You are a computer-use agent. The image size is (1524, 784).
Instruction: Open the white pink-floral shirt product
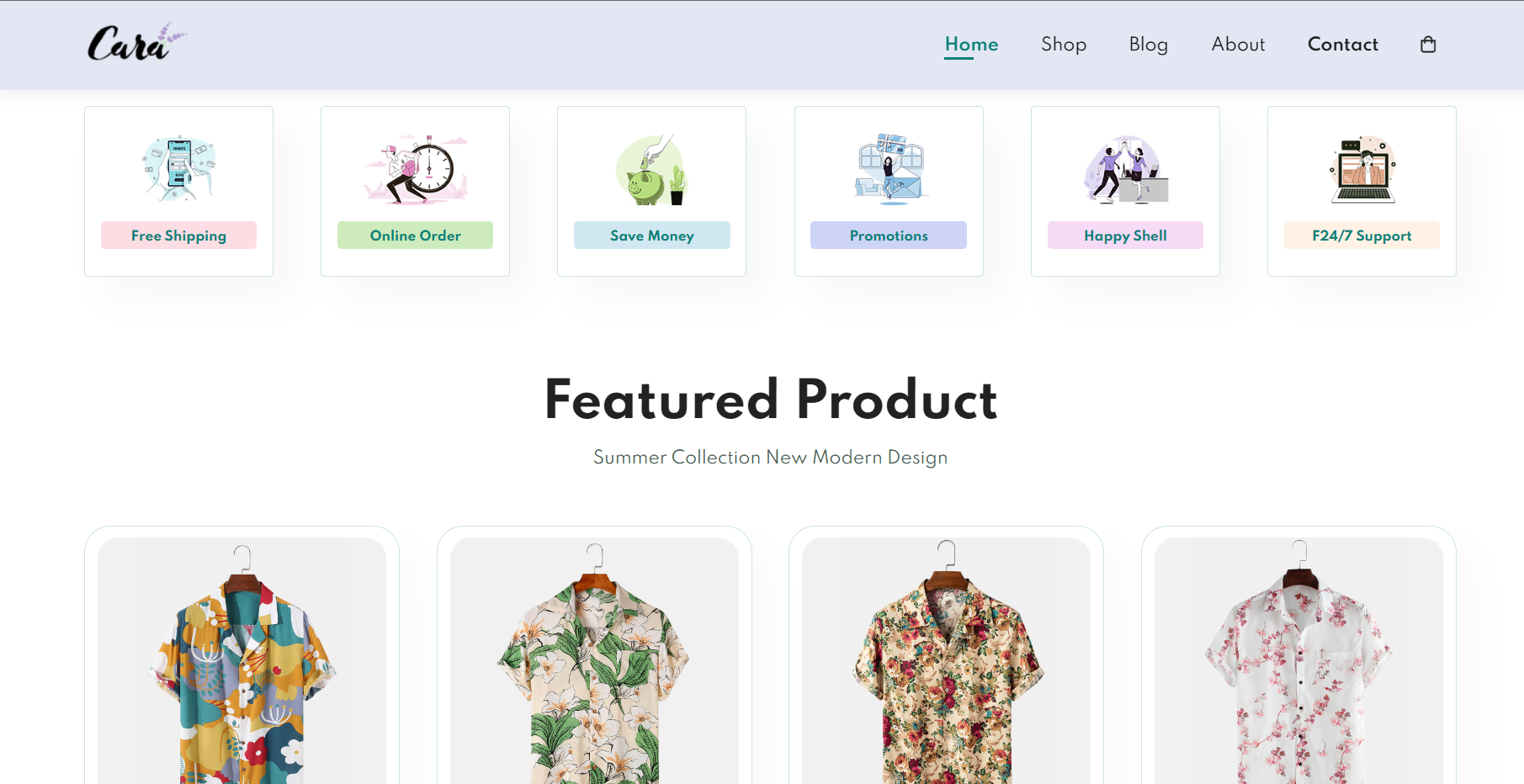(1298, 665)
